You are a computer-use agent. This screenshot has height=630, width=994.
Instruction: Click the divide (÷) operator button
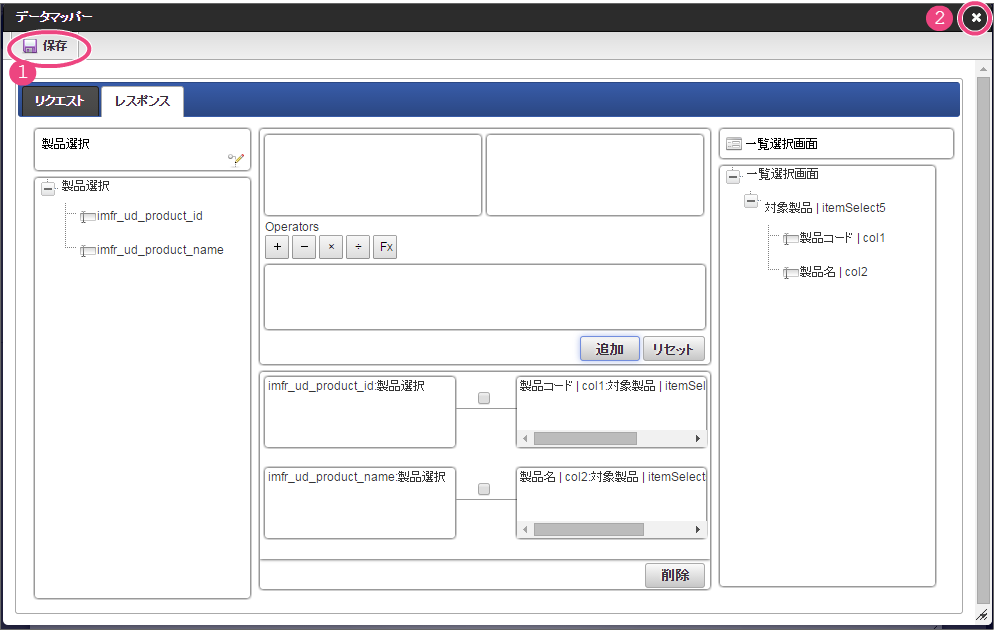(x=358, y=247)
